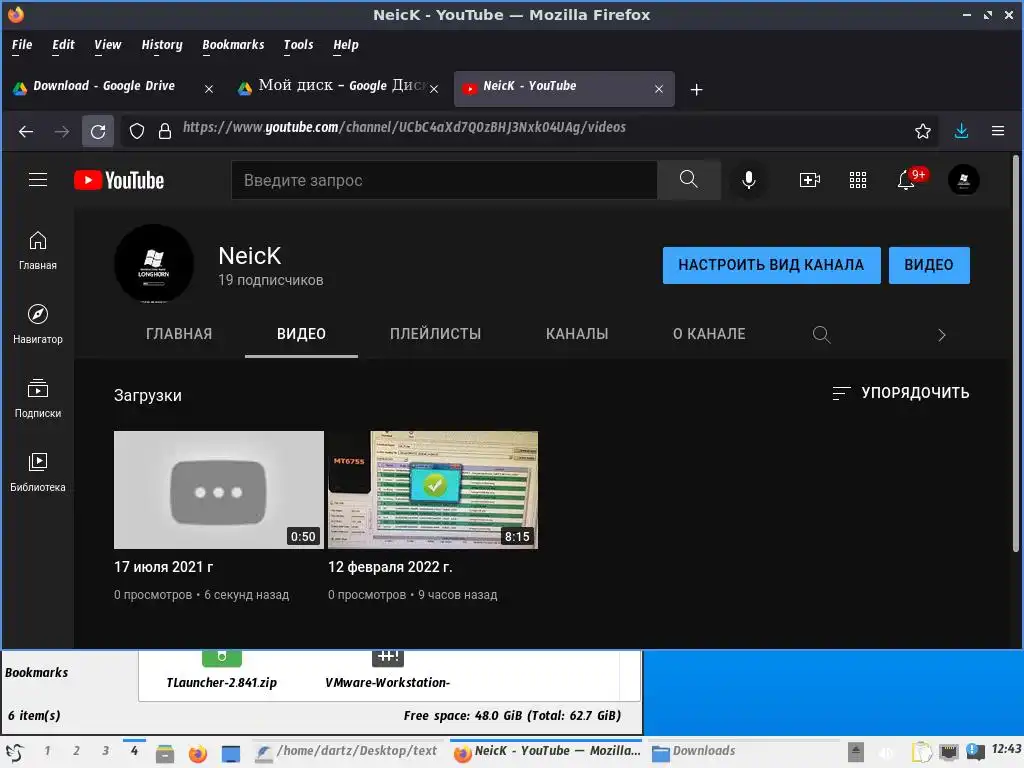The image size is (1024, 768).
Task: Click the NeicK channel avatar
Action: point(154,264)
